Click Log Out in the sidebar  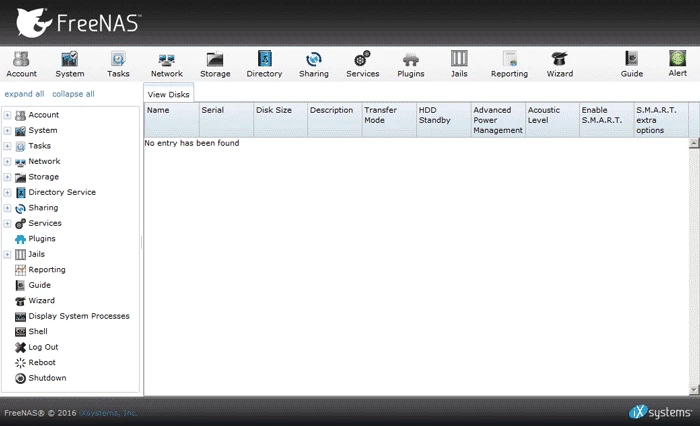tap(43, 347)
